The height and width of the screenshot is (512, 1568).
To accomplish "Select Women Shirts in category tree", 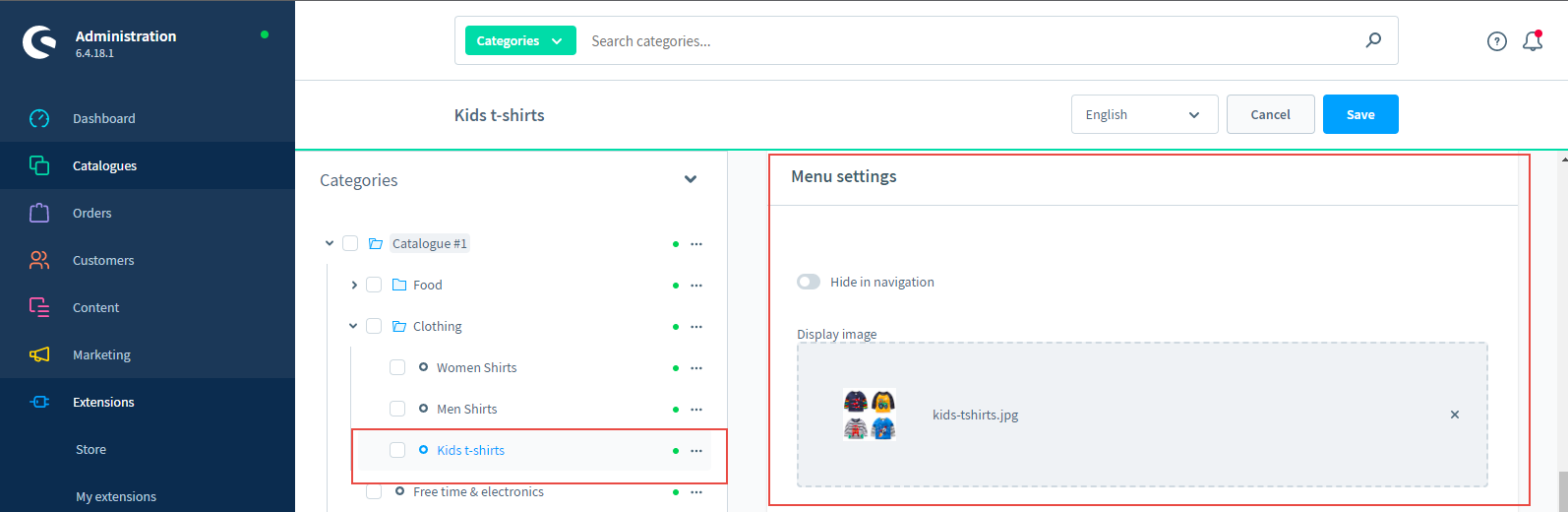I will click(x=476, y=367).
